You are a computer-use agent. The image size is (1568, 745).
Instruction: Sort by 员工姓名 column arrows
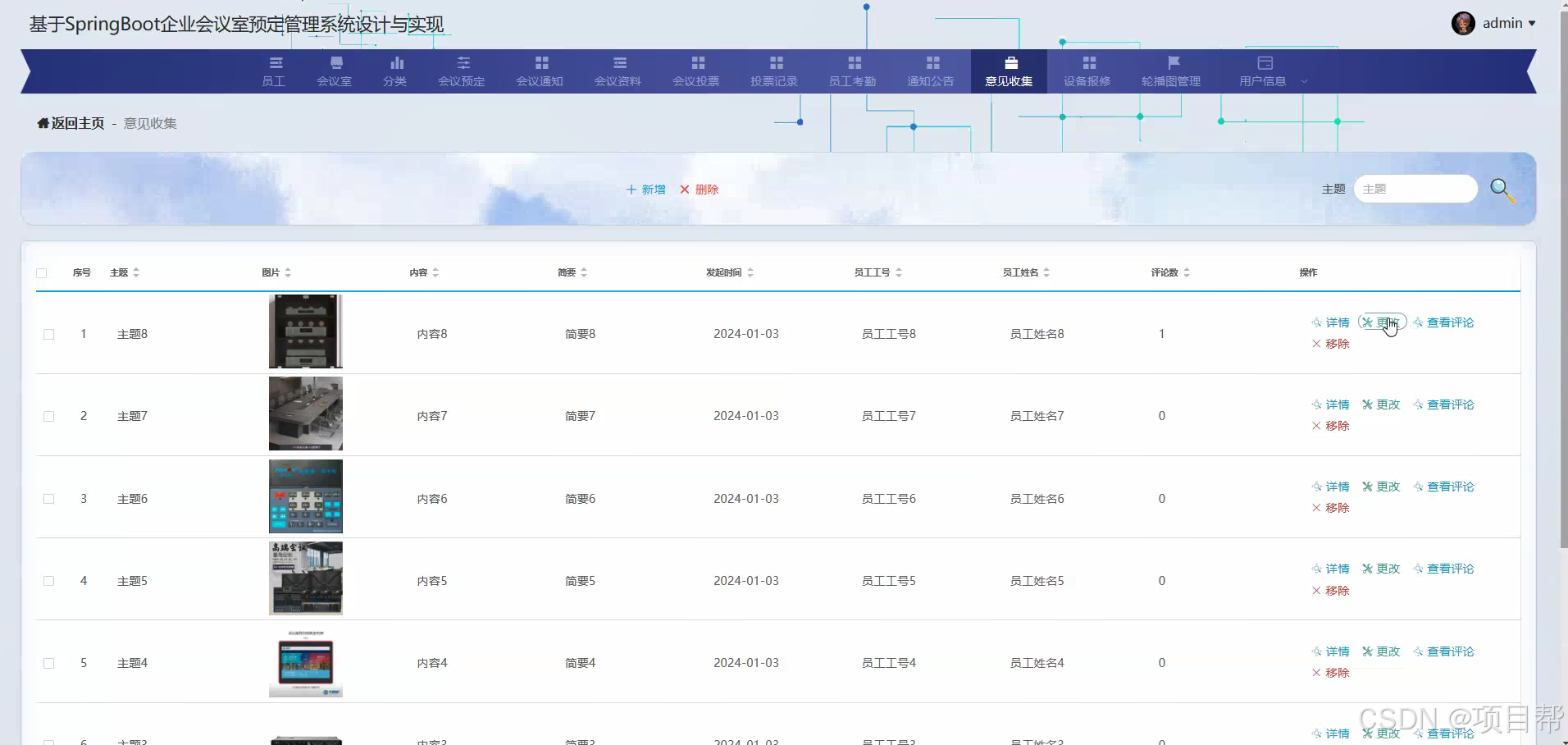pos(1046,272)
